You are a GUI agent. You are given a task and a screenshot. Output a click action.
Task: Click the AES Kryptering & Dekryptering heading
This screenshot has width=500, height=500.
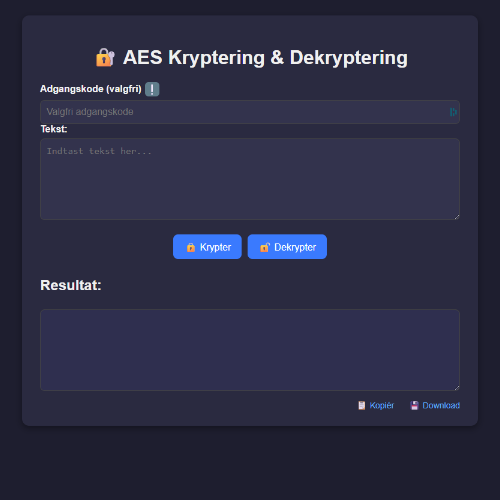tap(252, 57)
